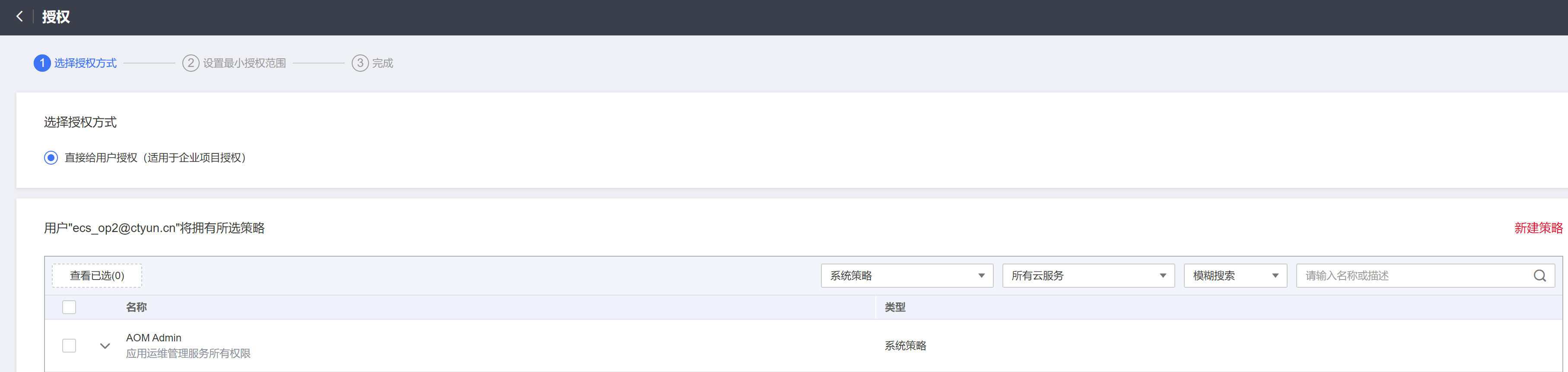Open the 所有云服务 service dropdown
Image resolution: width=1568 pixels, height=372 pixels.
[x=1088, y=276]
